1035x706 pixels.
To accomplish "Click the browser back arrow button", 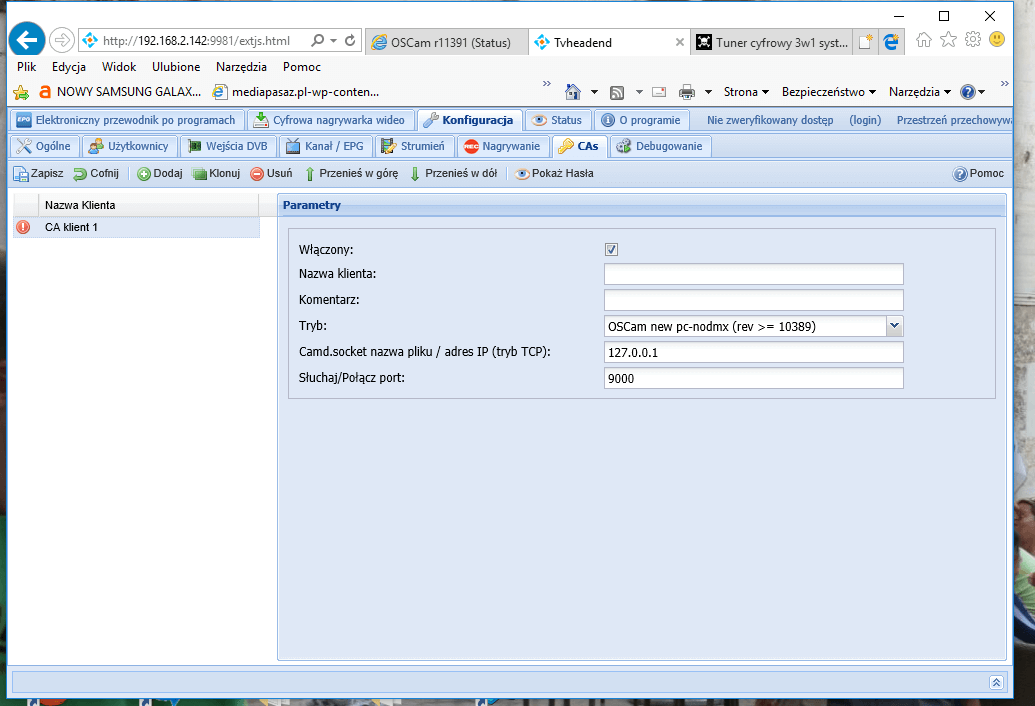I will pyautogui.click(x=26, y=40).
